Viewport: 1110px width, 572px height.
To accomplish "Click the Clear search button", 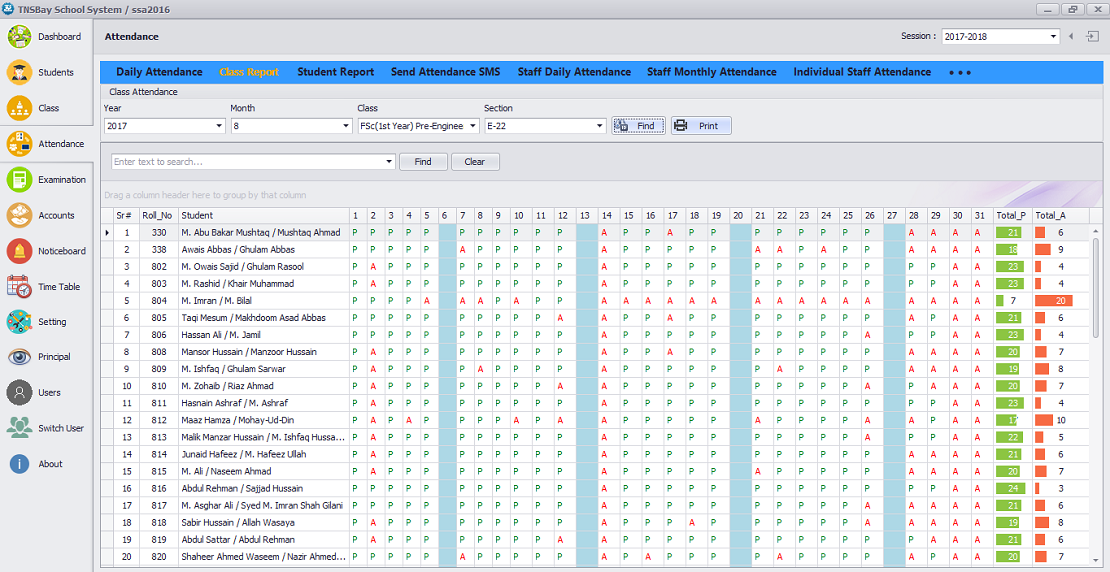I will 475,162.
